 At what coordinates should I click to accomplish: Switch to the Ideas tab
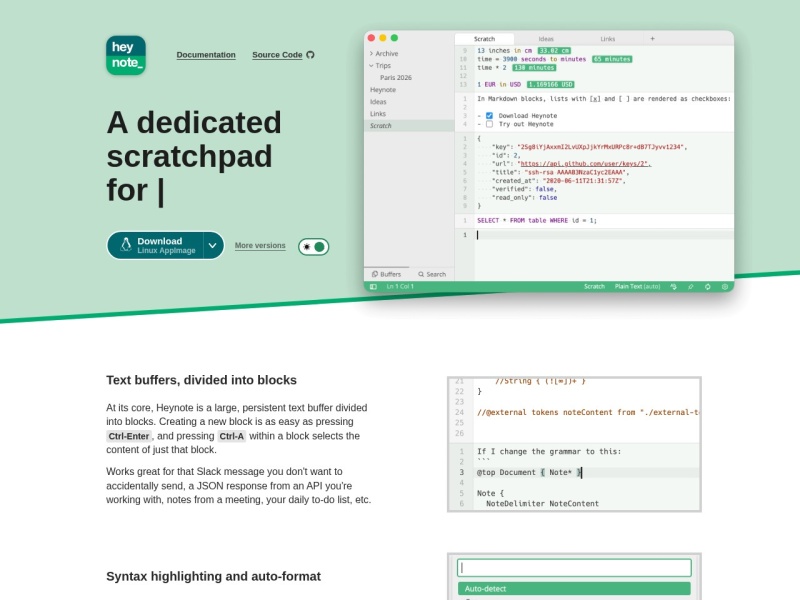546,39
